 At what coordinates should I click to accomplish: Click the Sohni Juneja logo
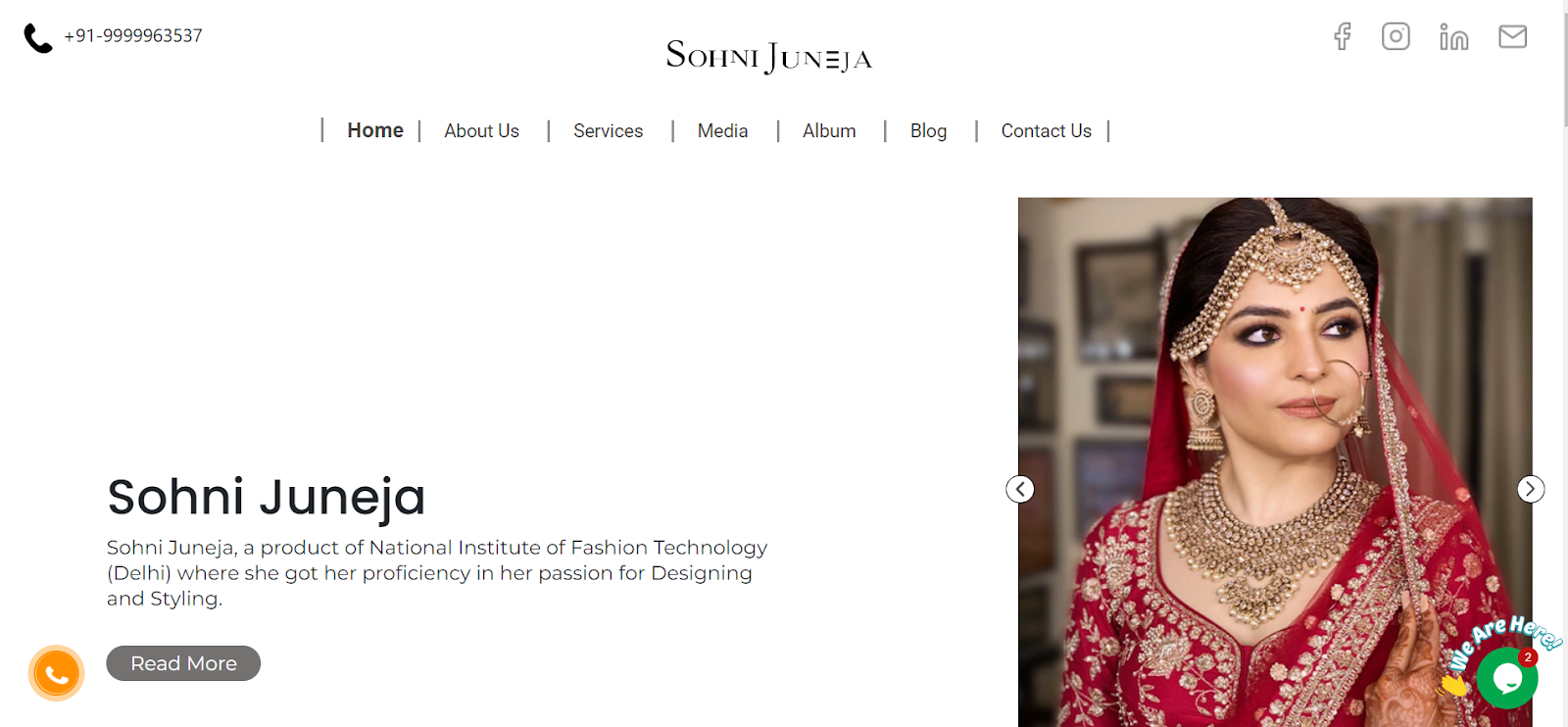pos(769,57)
